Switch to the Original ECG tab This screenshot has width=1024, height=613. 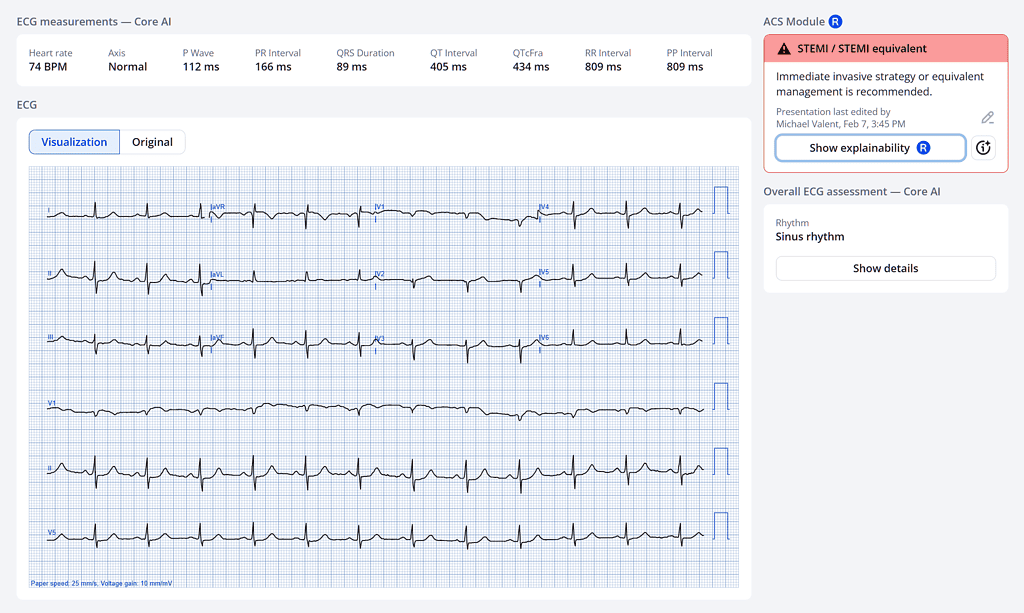pos(152,142)
